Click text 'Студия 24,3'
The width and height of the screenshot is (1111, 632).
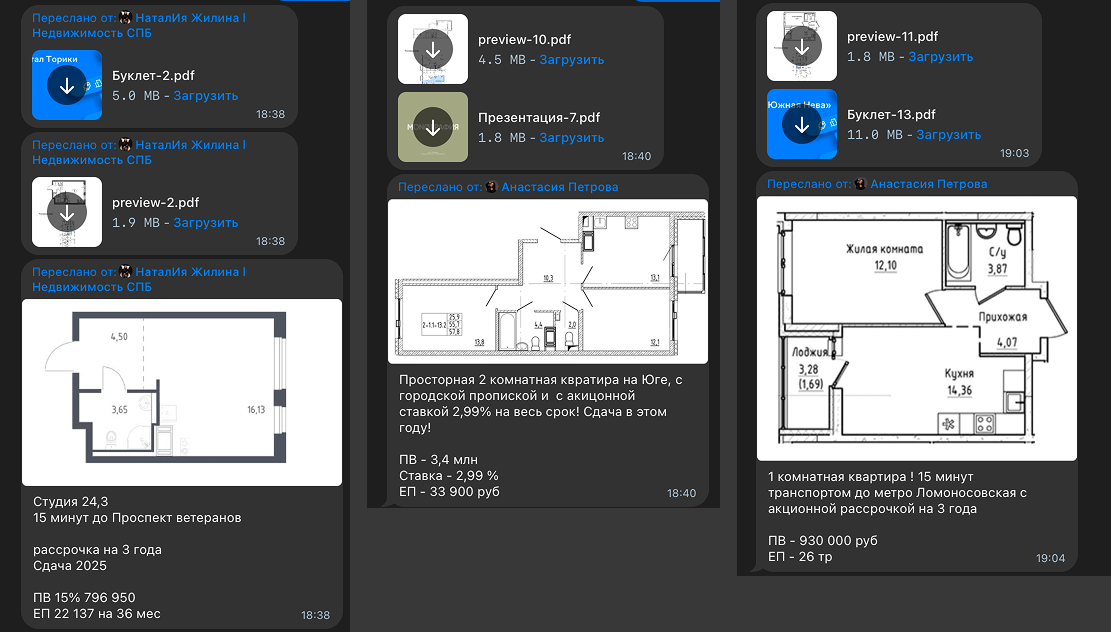click(x=71, y=502)
